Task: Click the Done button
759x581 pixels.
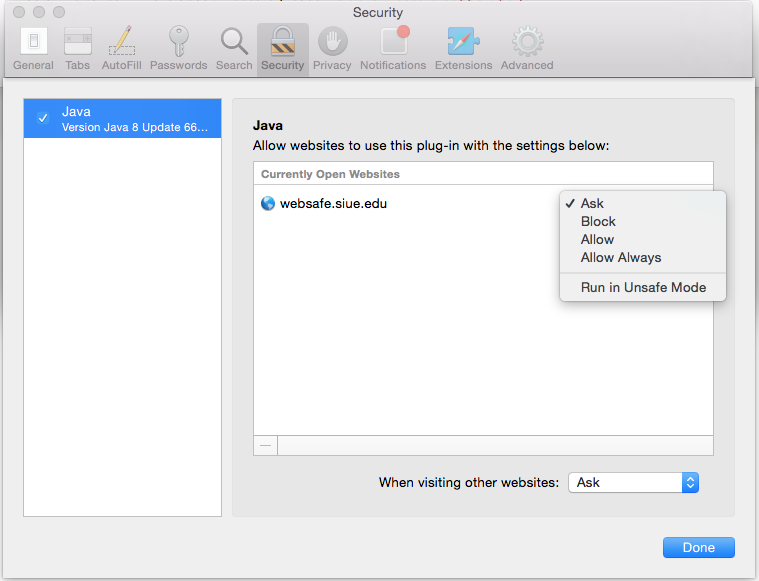Action: pyautogui.click(x=698, y=547)
